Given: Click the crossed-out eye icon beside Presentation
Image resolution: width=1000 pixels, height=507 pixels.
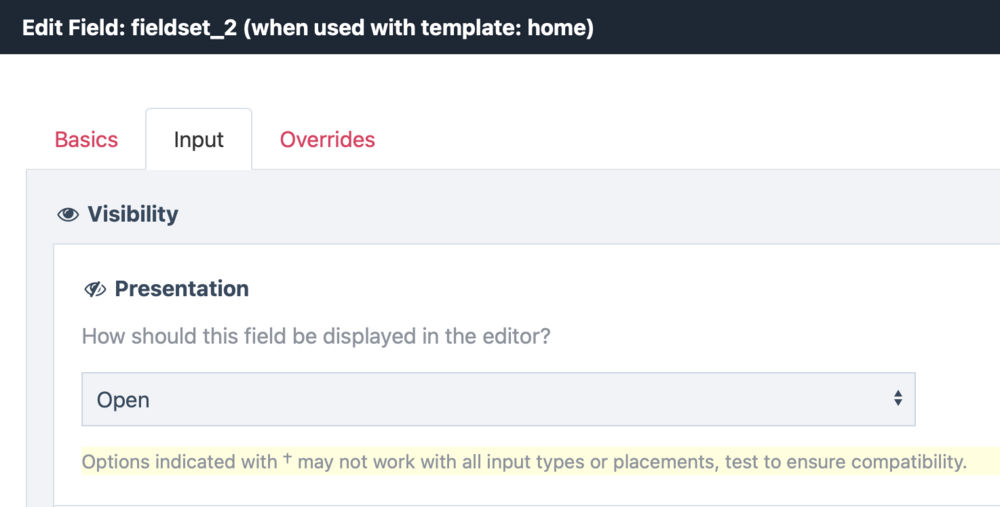Looking at the screenshot, I should 95,289.
